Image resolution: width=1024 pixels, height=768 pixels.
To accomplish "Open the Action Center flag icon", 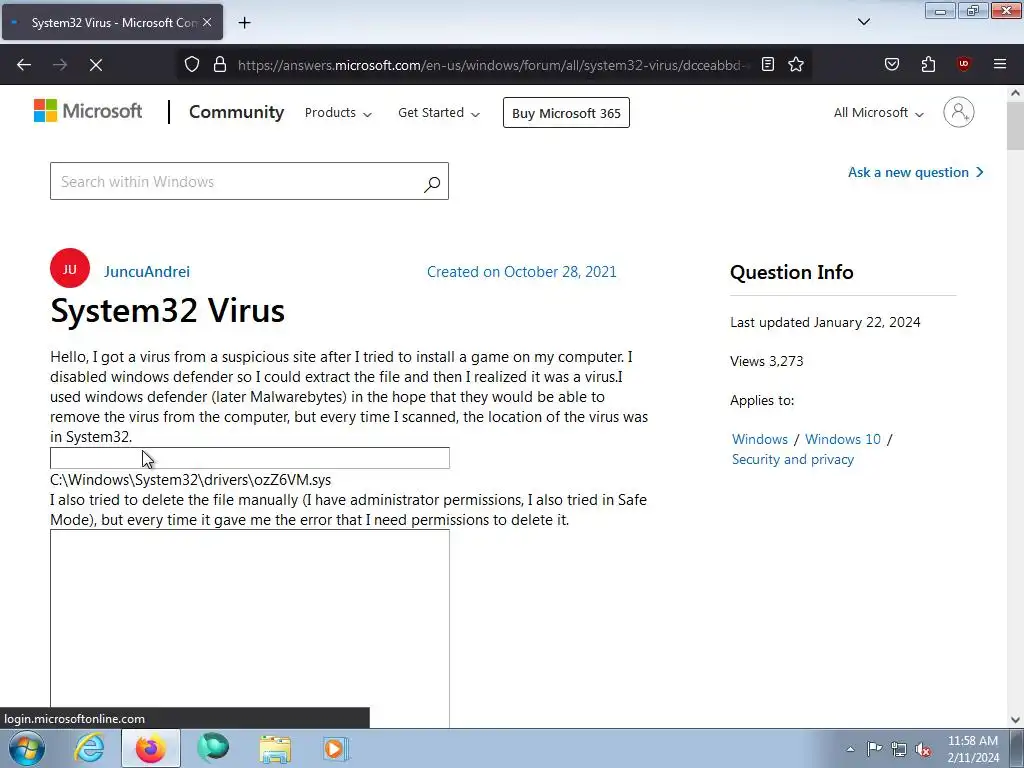I will click(874, 749).
